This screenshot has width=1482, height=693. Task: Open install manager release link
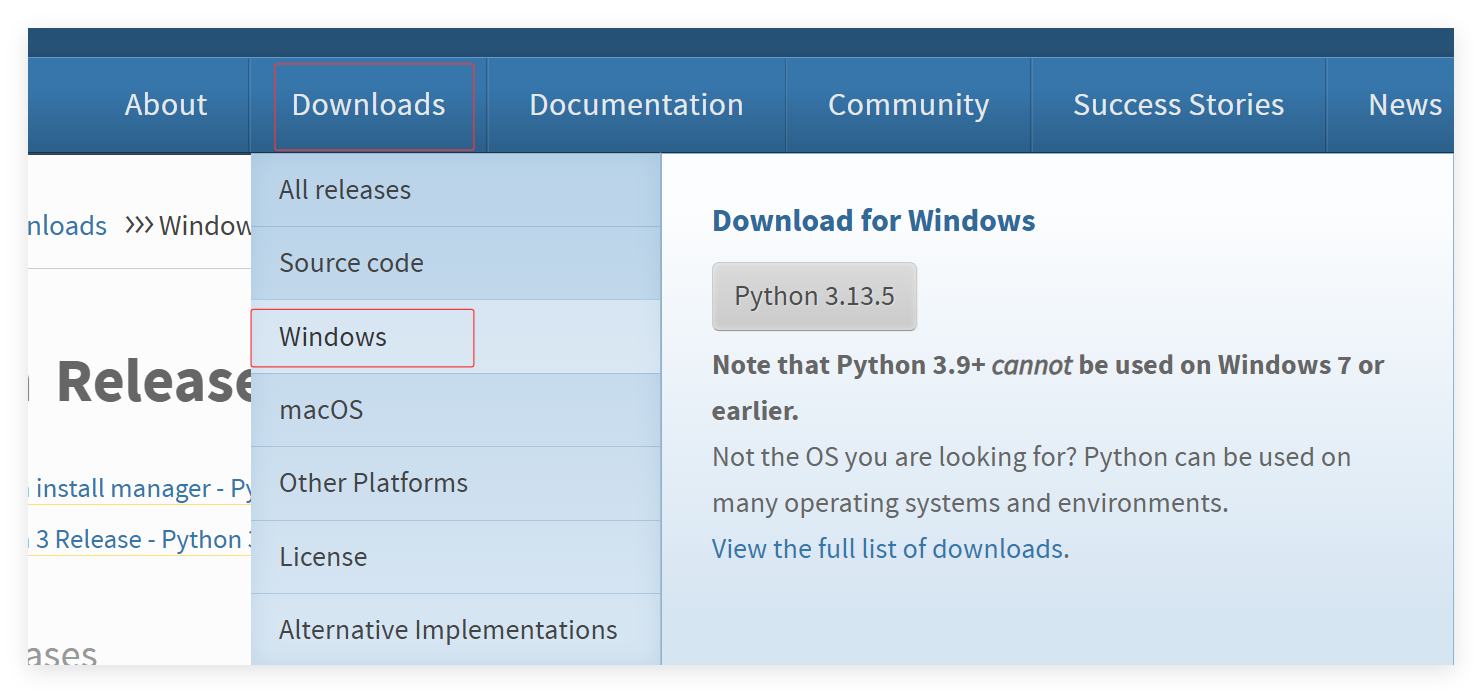click(x=140, y=489)
